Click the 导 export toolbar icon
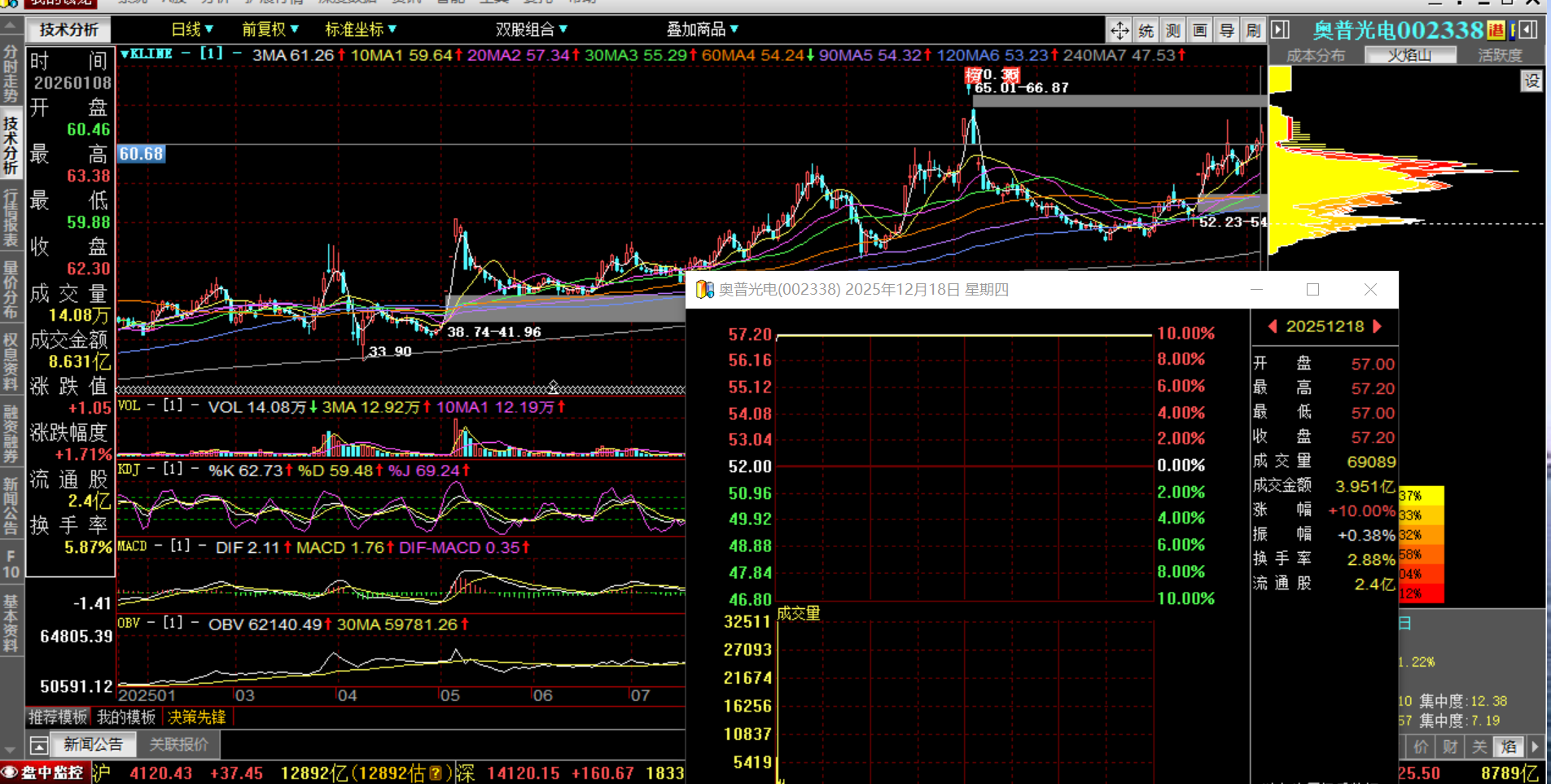The width and height of the screenshot is (1551, 784). (x=1227, y=31)
